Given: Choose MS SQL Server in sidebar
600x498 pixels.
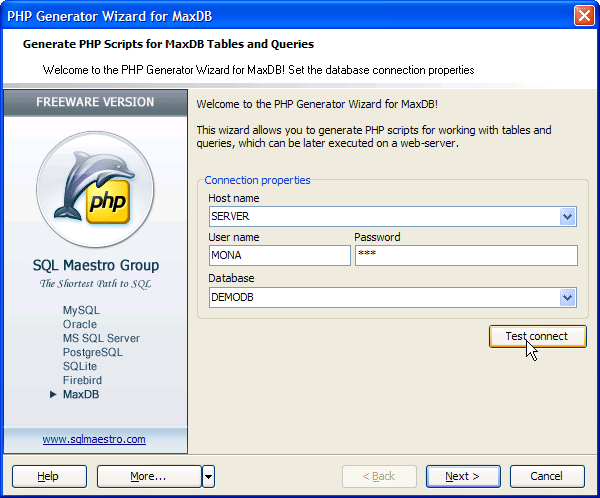Looking at the screenshot, I should click(101, 339).
